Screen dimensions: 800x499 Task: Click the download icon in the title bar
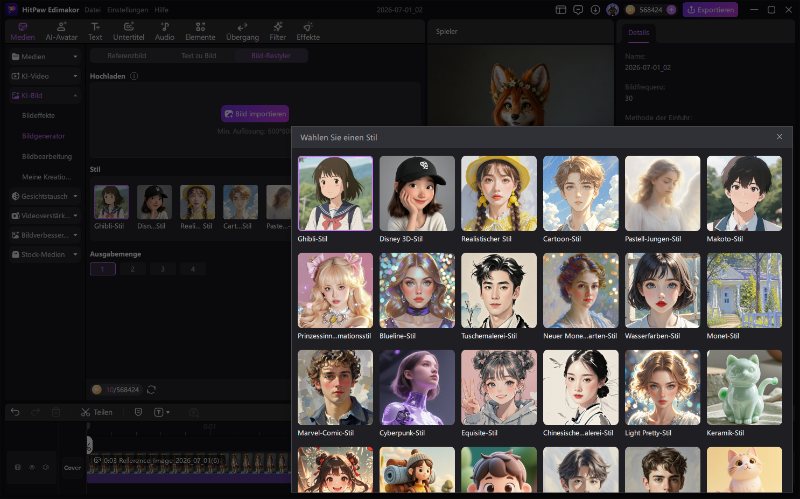coord(595,10)
